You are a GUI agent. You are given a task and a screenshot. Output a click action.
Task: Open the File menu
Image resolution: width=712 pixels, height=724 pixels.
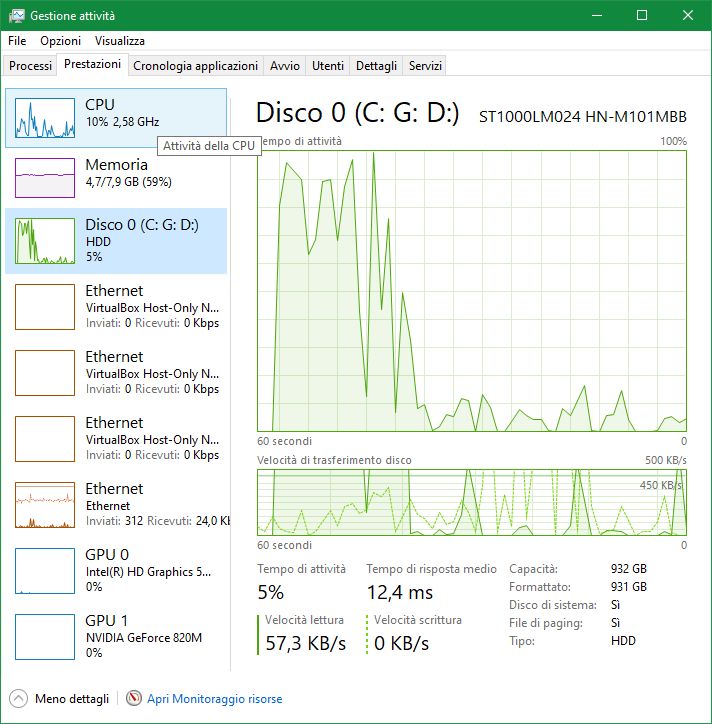pyautogui.click(x=17, y=41)
